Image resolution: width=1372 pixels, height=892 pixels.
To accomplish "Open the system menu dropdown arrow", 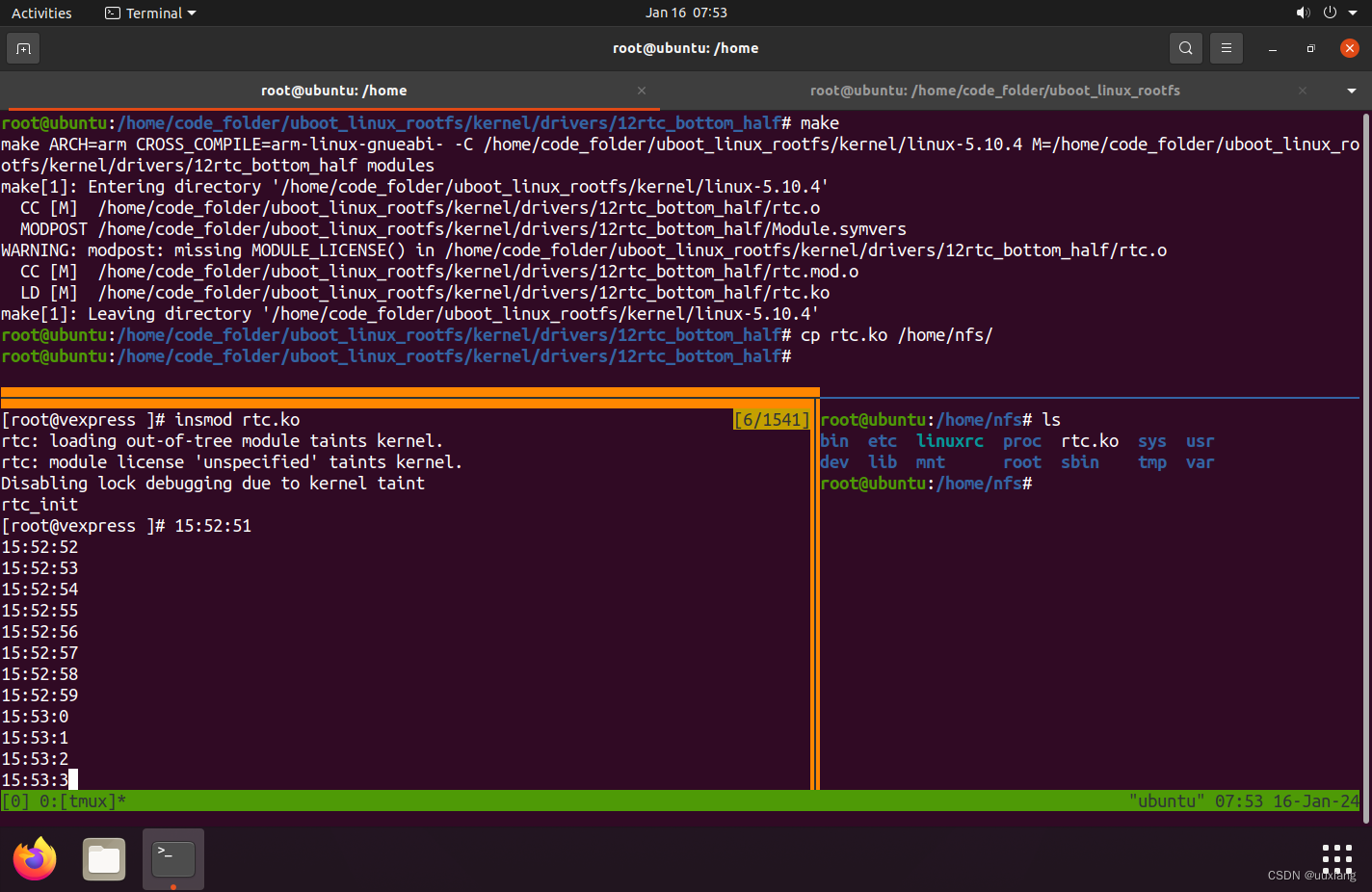I will pyautogui.click(x=1354, y=13).
